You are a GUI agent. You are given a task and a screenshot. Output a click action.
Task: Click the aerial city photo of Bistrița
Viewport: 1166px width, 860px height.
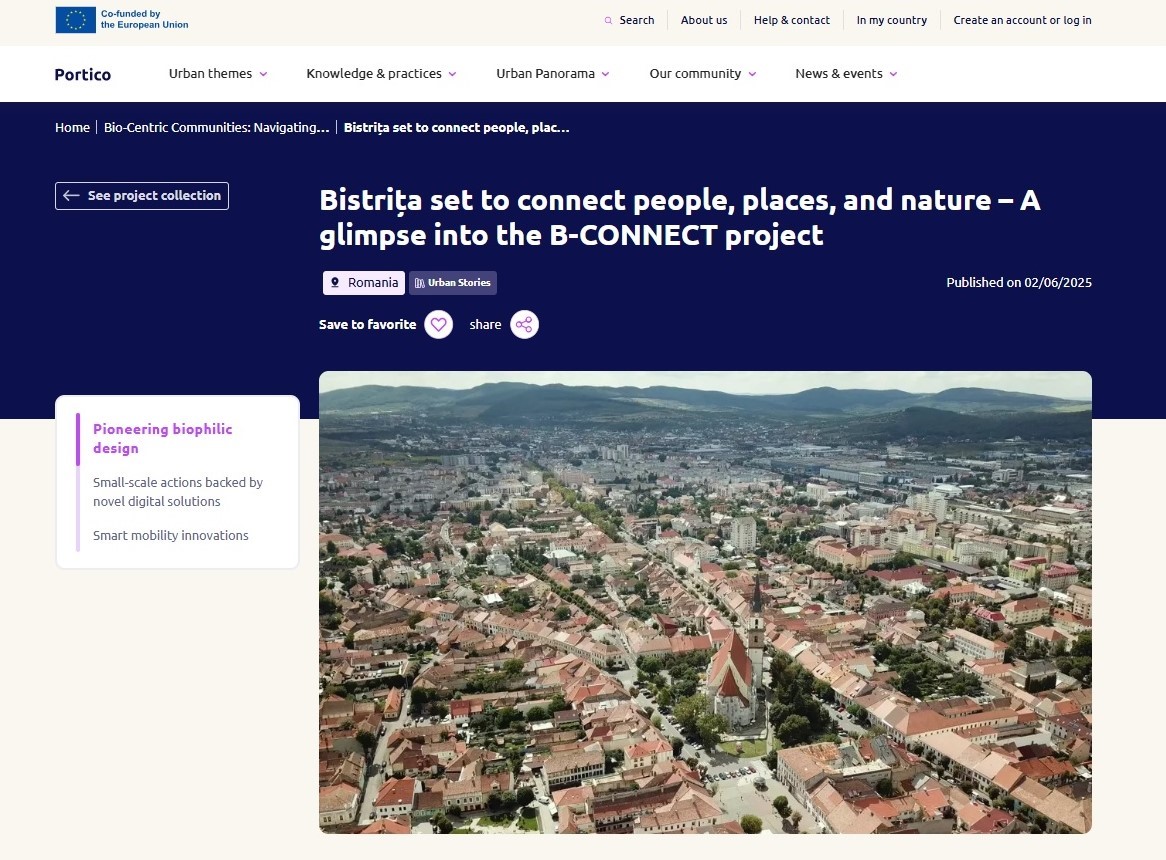[x=705, y=602]
